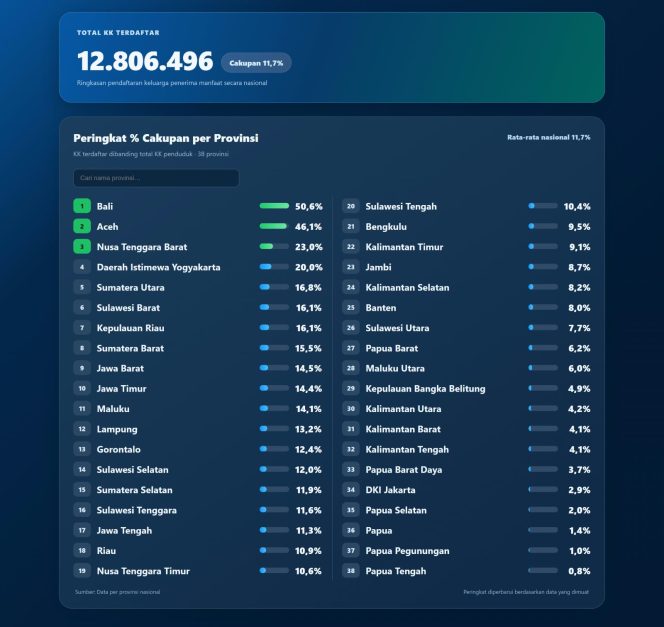Select the Sulawesi Utara province name
This screenshot has height=627, width=664.
[397, 328]
